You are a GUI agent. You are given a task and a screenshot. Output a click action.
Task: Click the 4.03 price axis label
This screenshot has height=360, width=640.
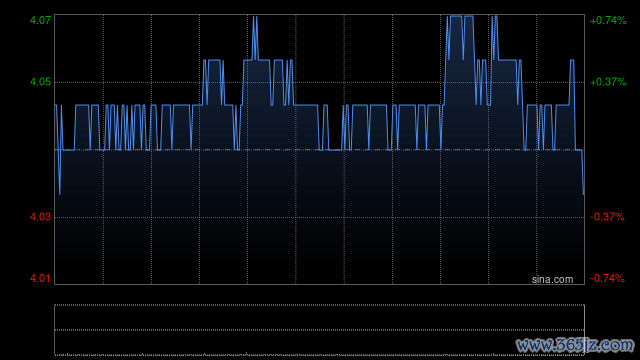click(x=40, y=217)
